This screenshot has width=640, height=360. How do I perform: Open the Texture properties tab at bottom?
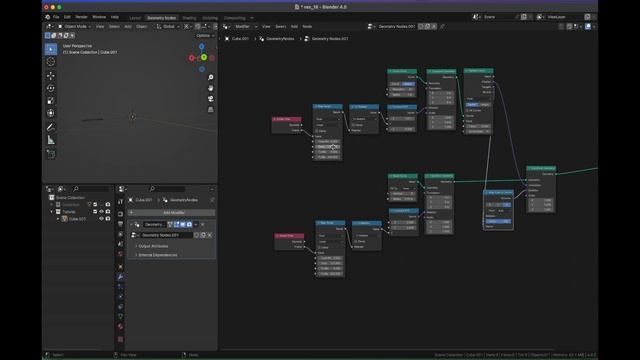click(x=120, y=339)
